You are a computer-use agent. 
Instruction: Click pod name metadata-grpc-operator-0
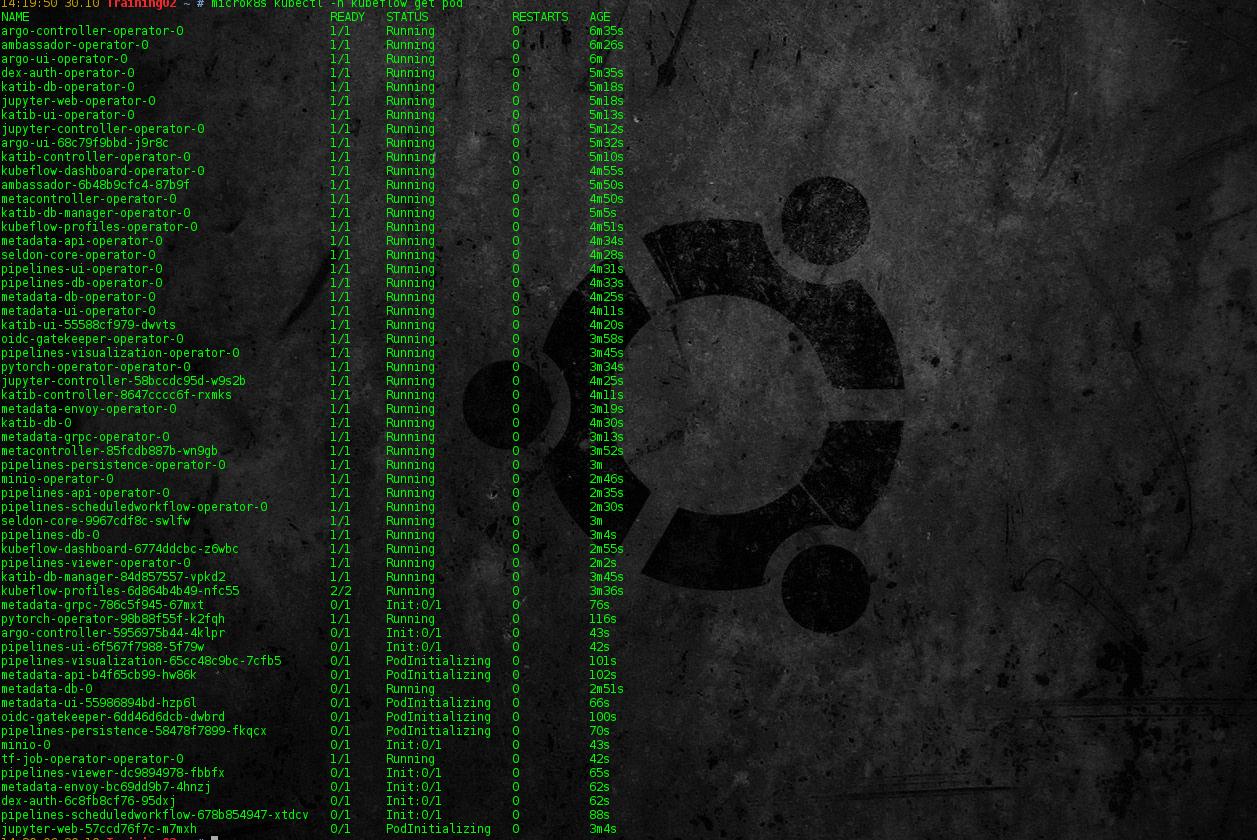tap(85, 437)
